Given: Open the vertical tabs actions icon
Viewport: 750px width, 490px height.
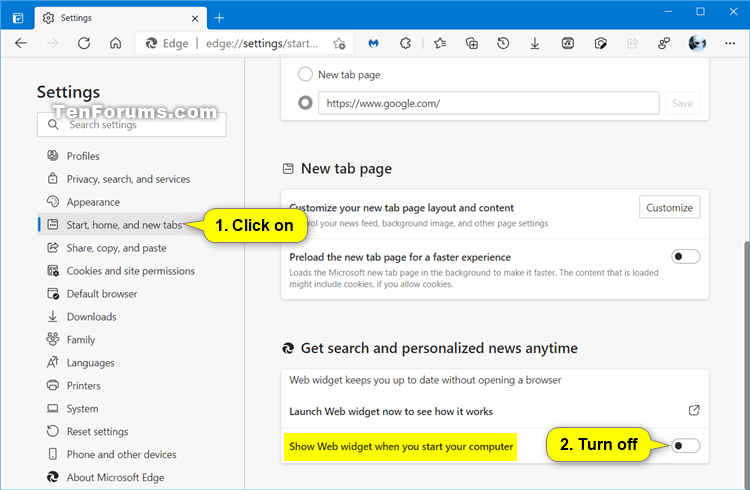Looking at the screenshot, I should (x=18, y=18).
